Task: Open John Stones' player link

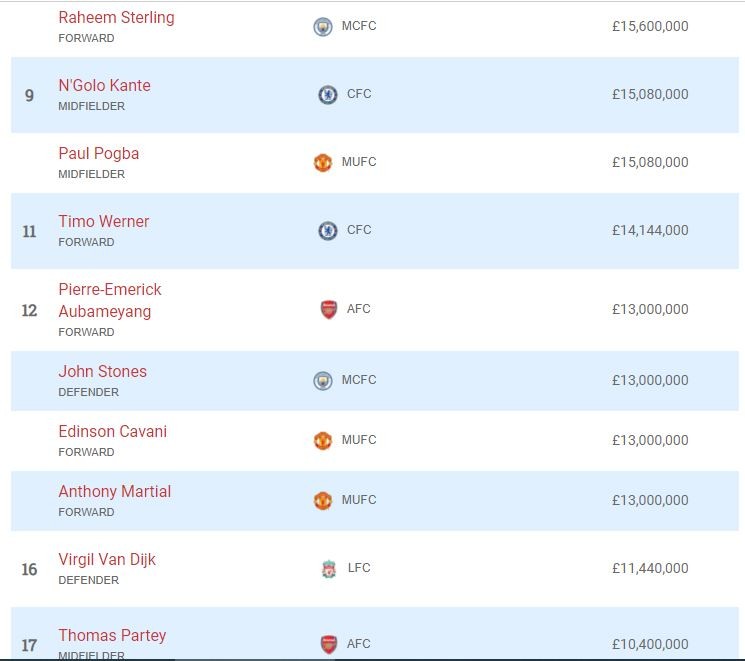Action: (x=102, y=372)
